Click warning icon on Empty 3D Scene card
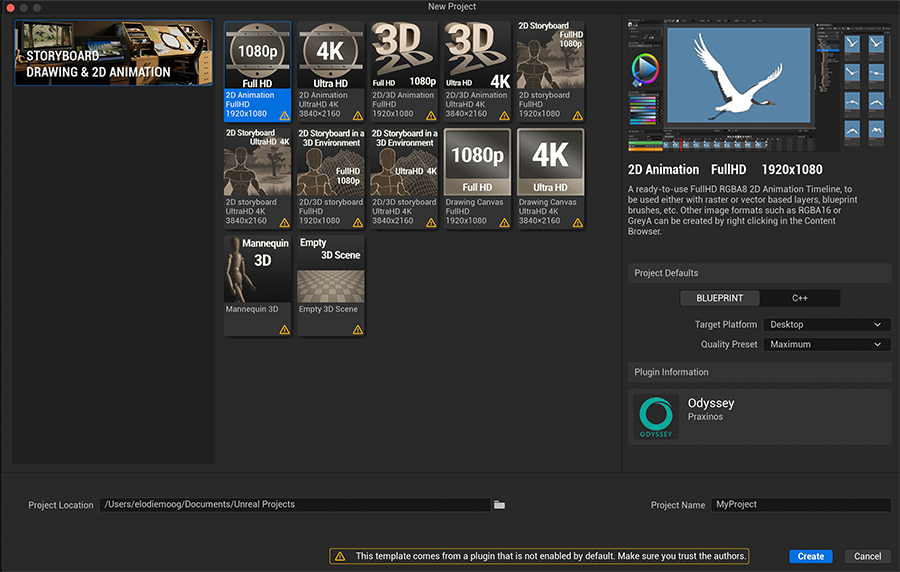 (x=358, y=330)
